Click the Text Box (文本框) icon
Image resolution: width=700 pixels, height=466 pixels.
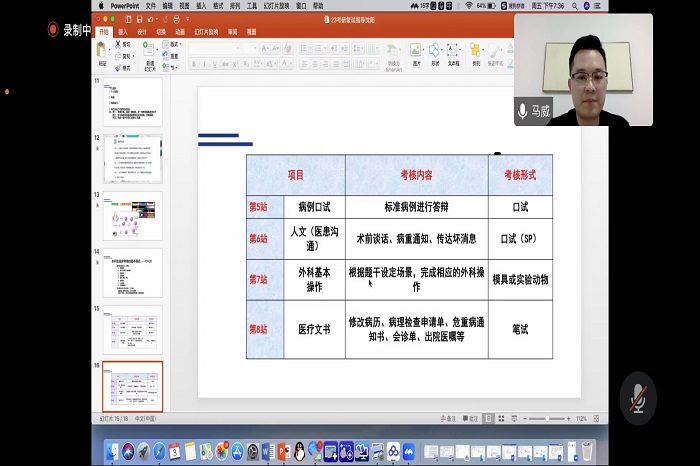click(x=454, y=52)
